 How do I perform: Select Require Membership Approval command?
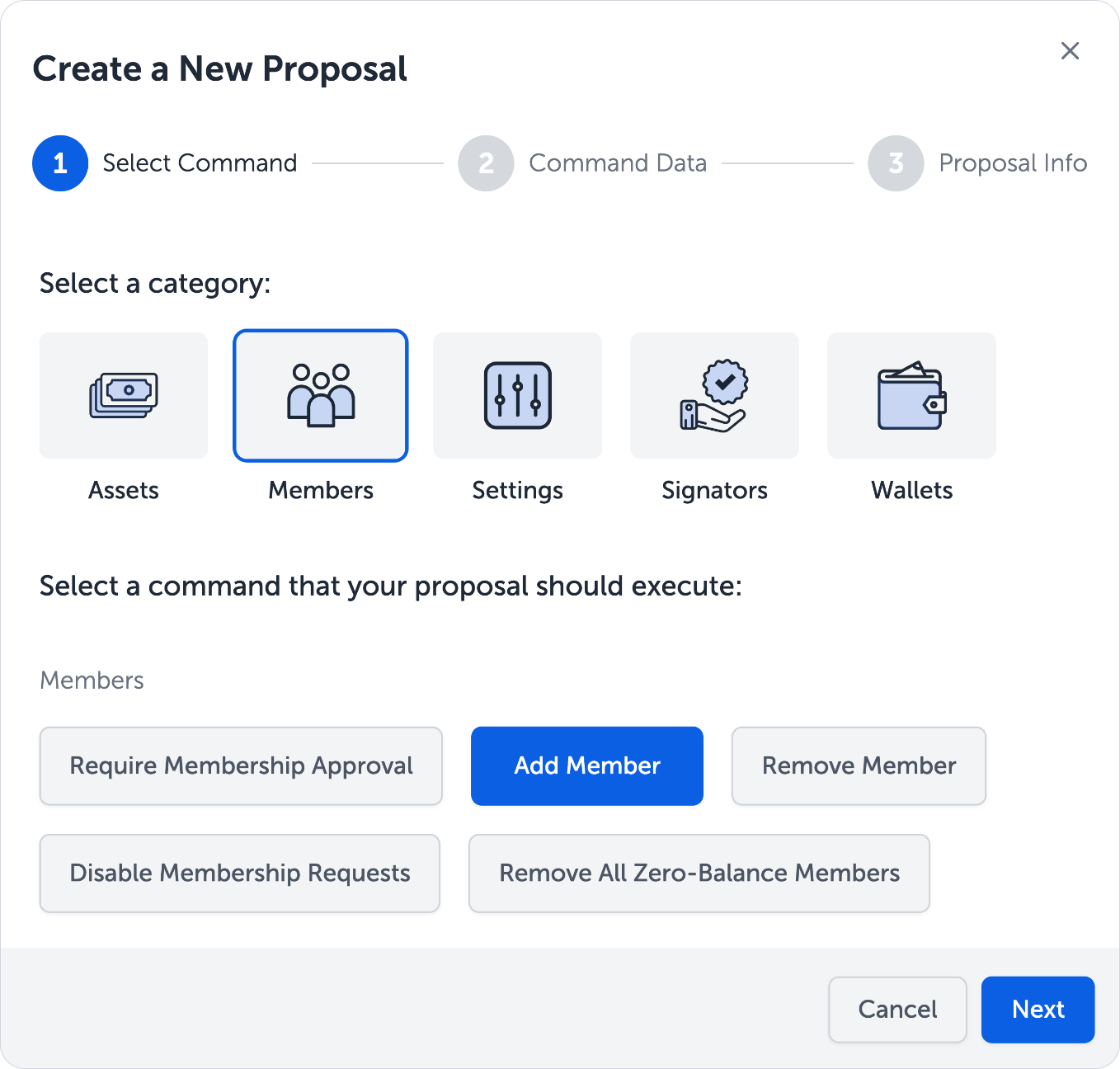point(241,765)
